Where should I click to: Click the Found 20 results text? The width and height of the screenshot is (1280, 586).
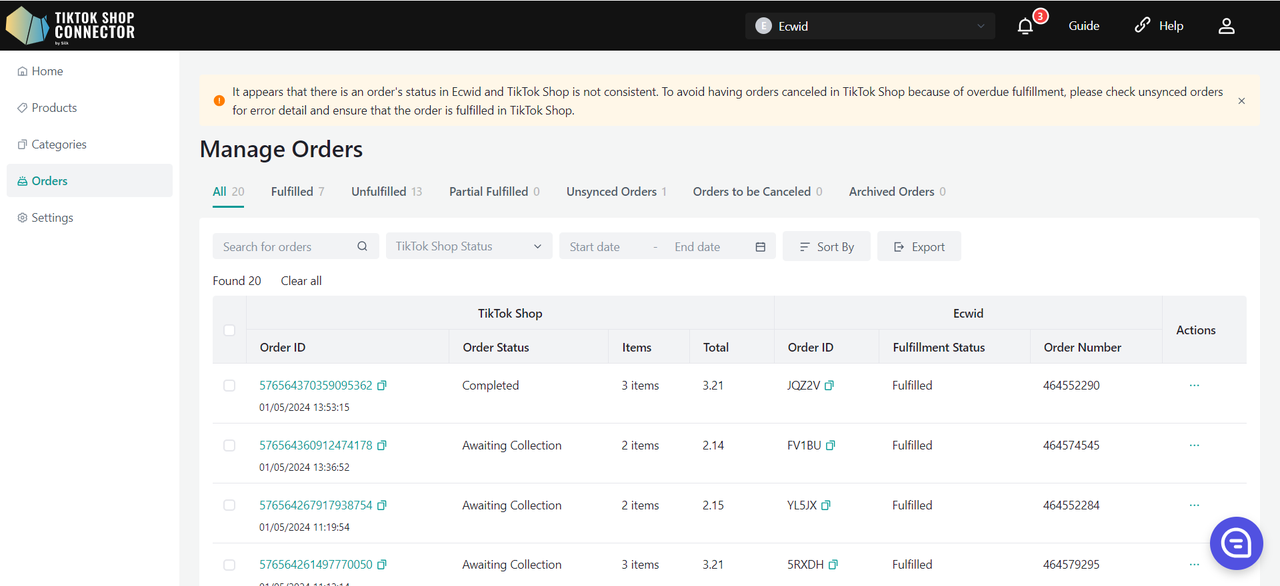[237, 281]
